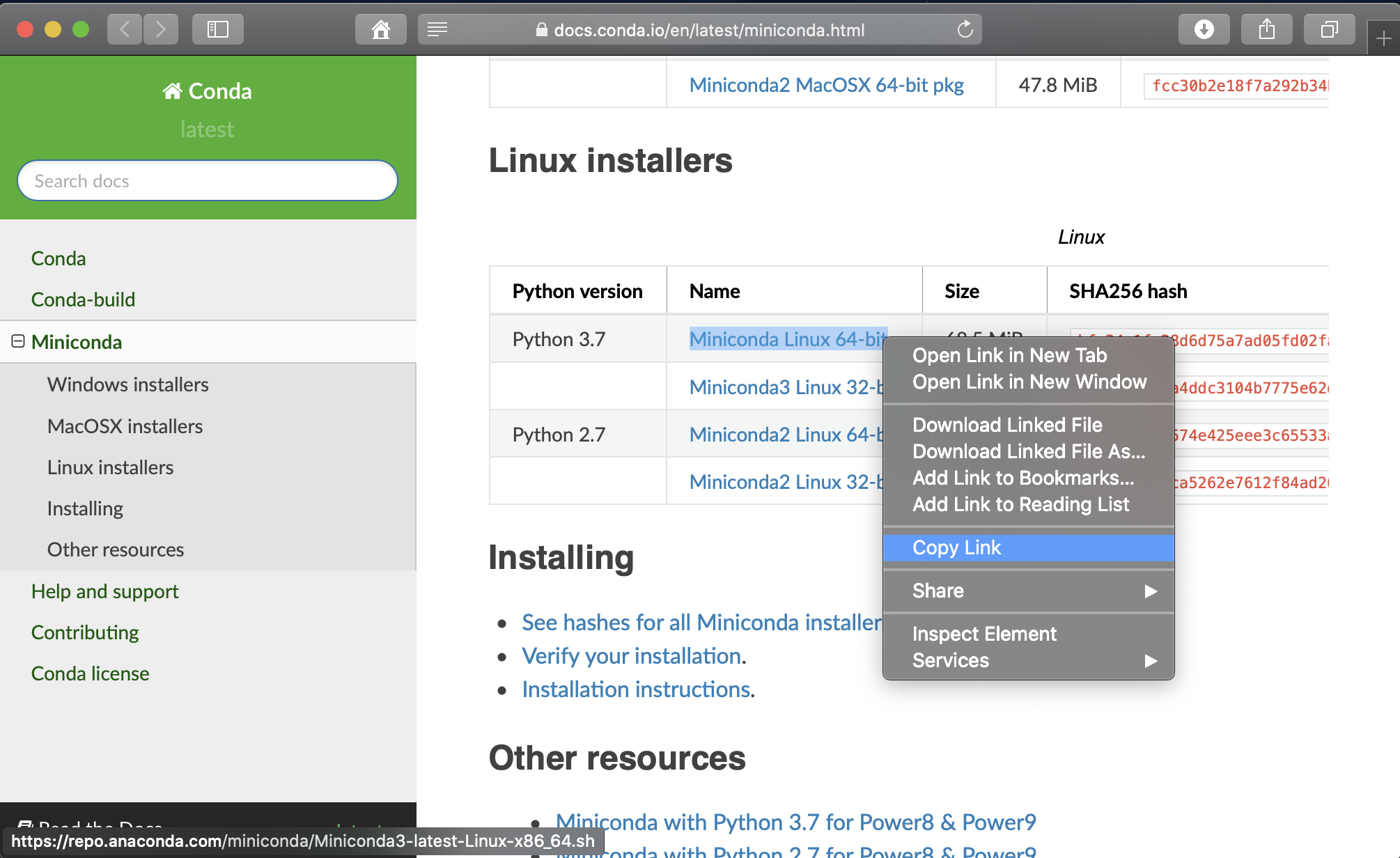Open Help and support in sidebar
Viewport: 1400px width, 858px height.
(105, 591)
